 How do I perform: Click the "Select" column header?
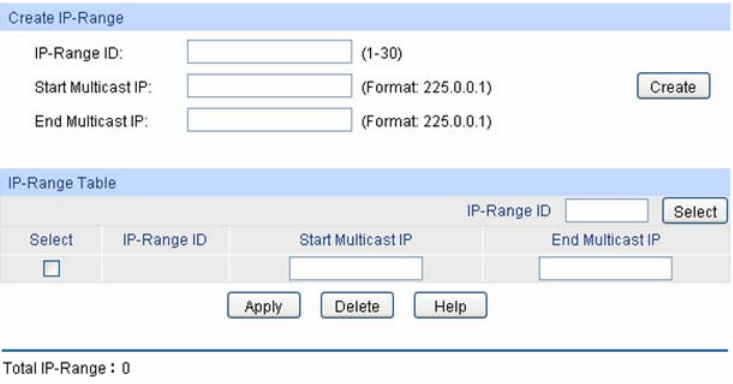51,240
